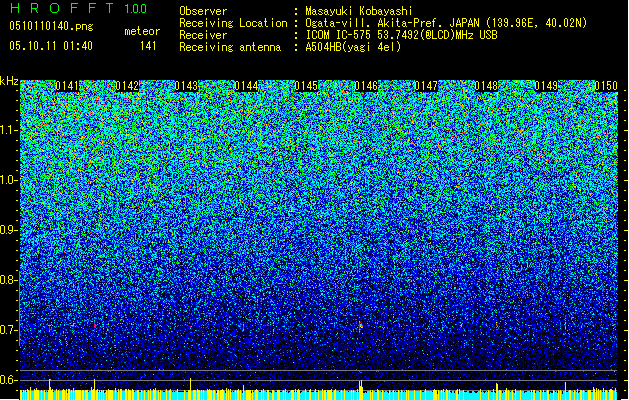Click the Observer label
The width and height of the screenshot is (629, 400).
pyautogui.click(x=203, y=11)
